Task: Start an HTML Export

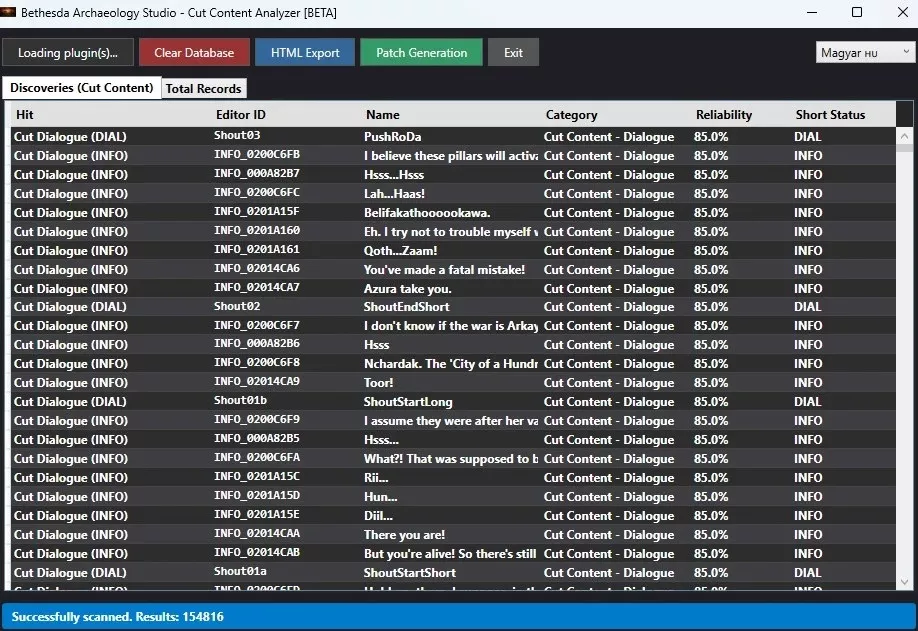Action: coord(305,53)
